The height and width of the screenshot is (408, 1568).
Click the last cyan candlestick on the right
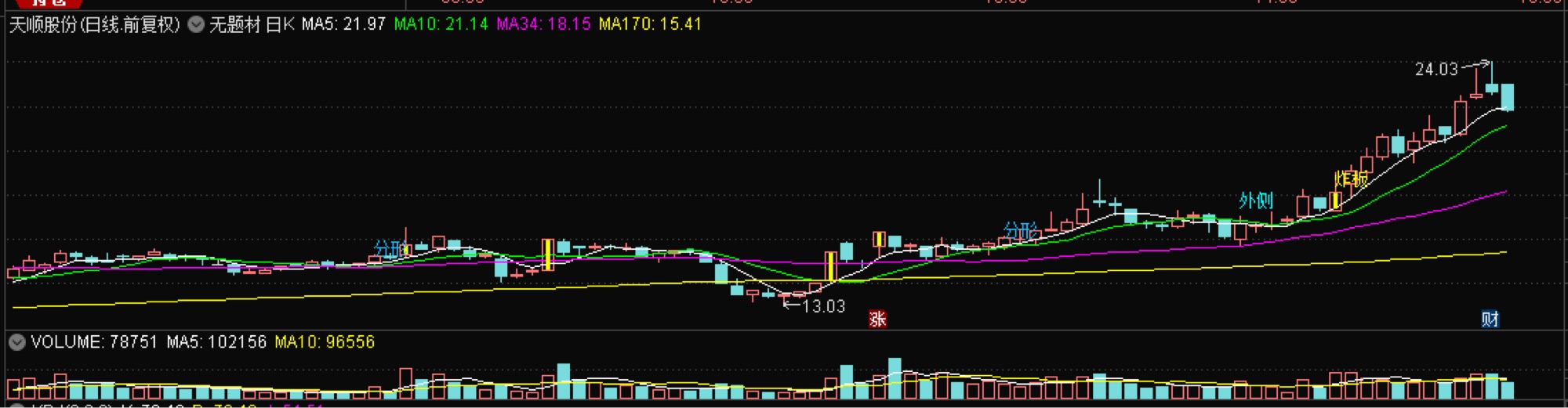[1507, 96]
